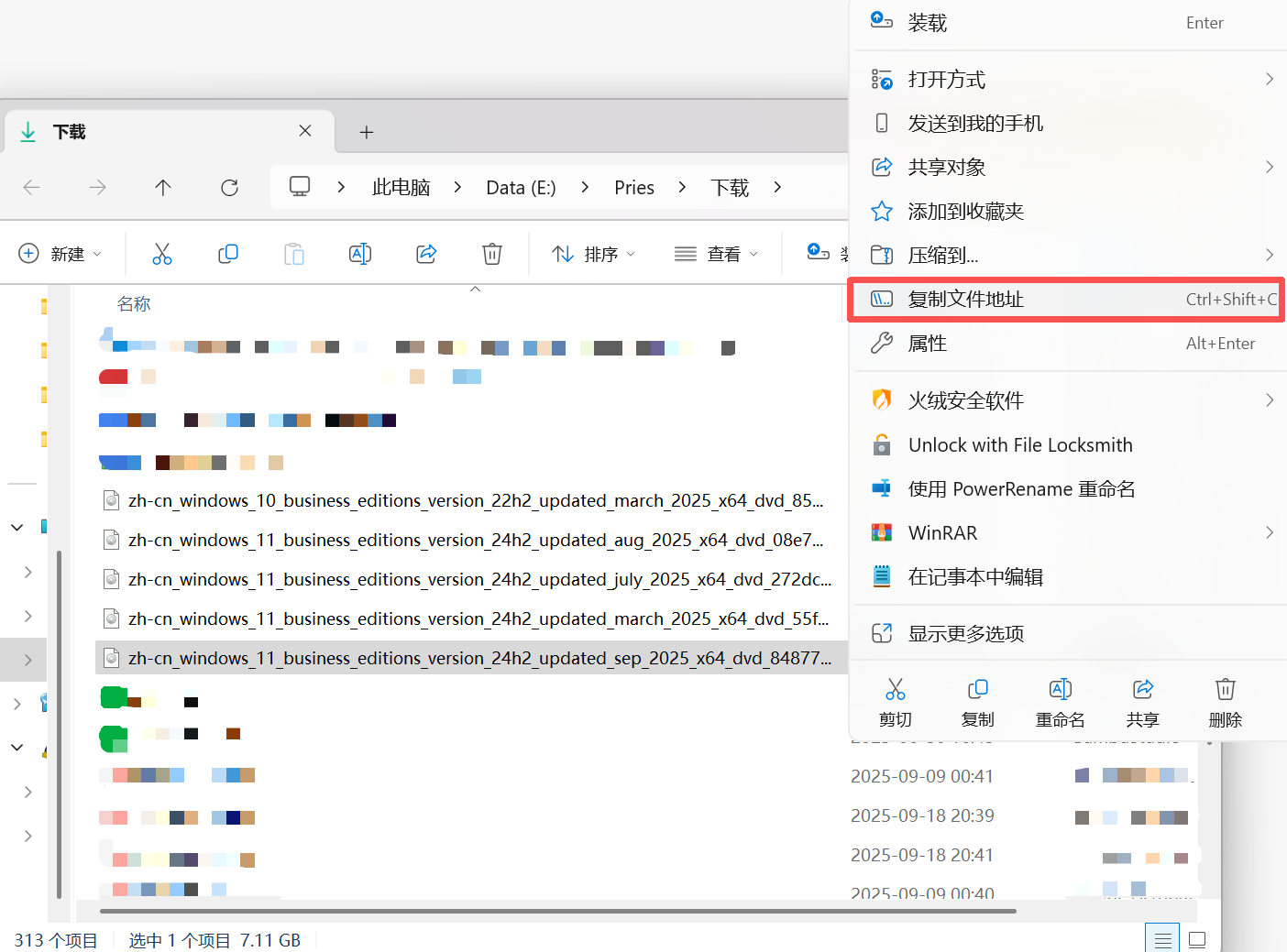This screenshot has width=1287, height=952.
Task: Click Data (E:) in the breadcrumb path
Action: pos(521,188)
